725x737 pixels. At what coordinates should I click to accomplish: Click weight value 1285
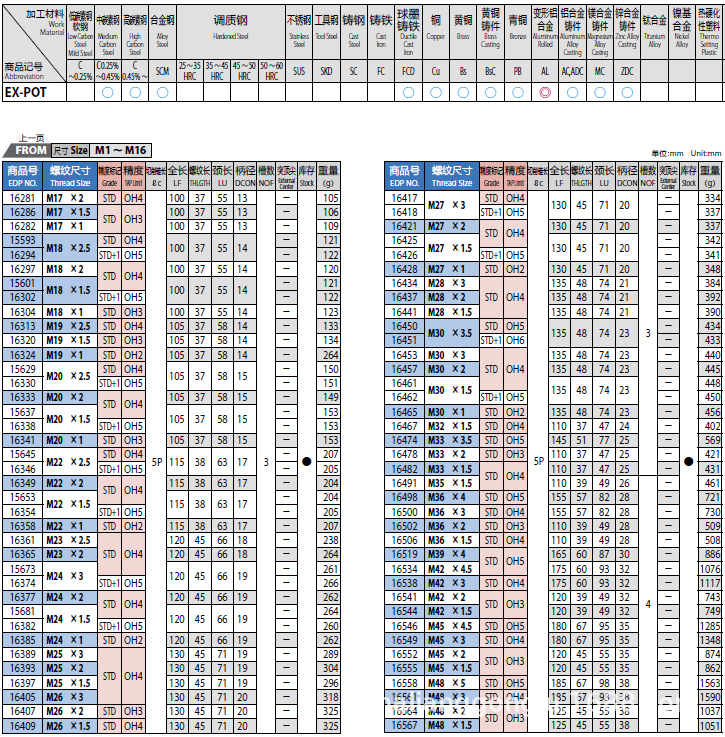coord(709,626)
